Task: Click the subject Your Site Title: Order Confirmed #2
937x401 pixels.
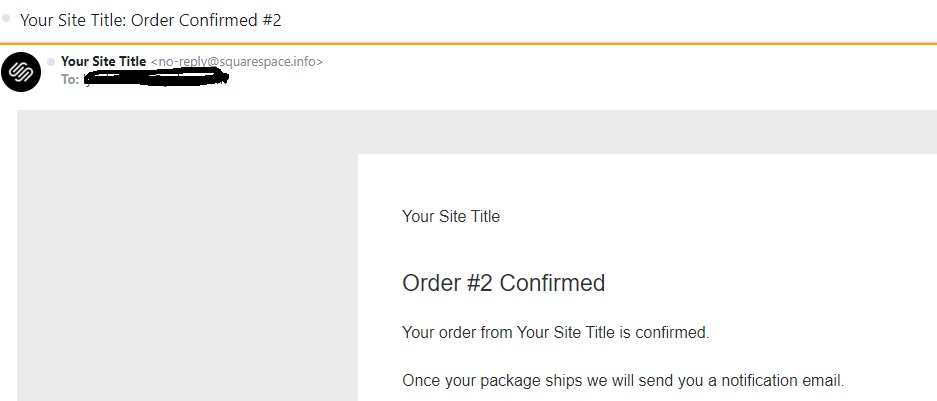Action: [151, 20]
